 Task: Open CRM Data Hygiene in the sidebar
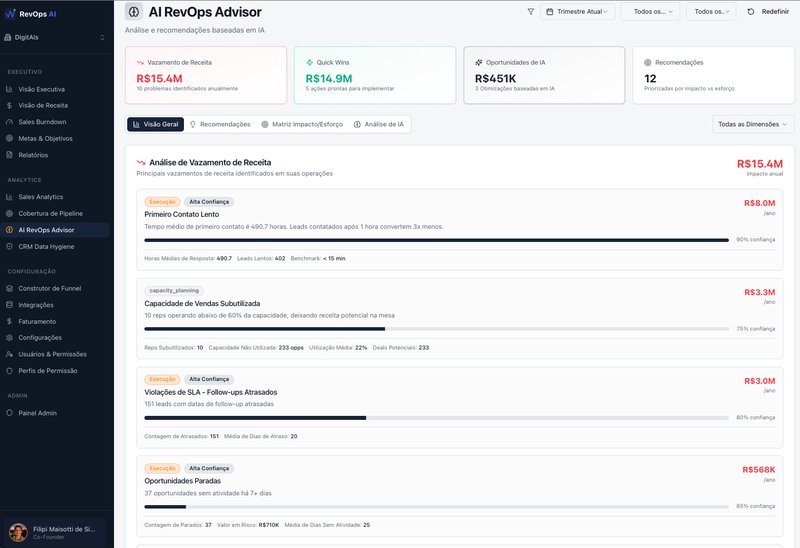pyautogui.click(x=55, y=246)
